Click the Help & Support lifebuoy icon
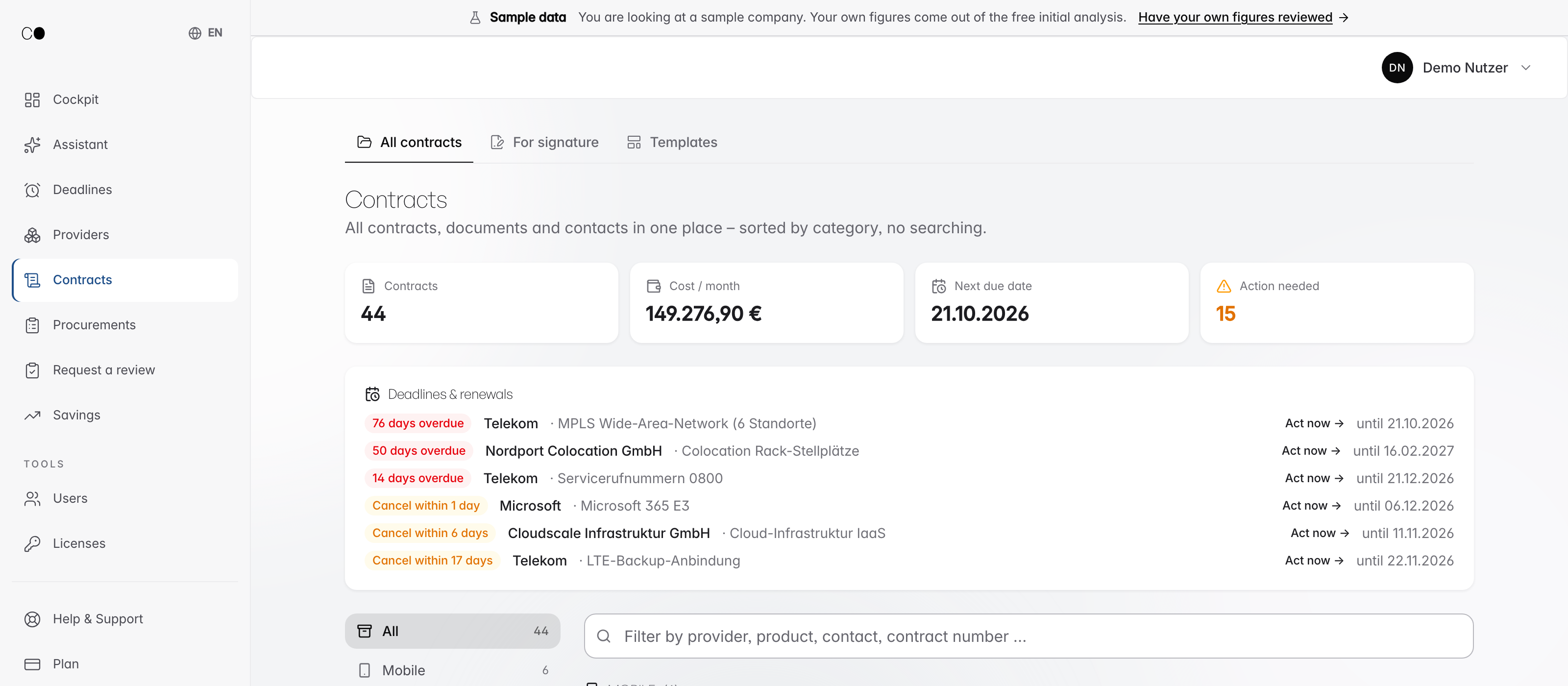This screenshot has height=686, width=1568. click(x=32, y=619)
